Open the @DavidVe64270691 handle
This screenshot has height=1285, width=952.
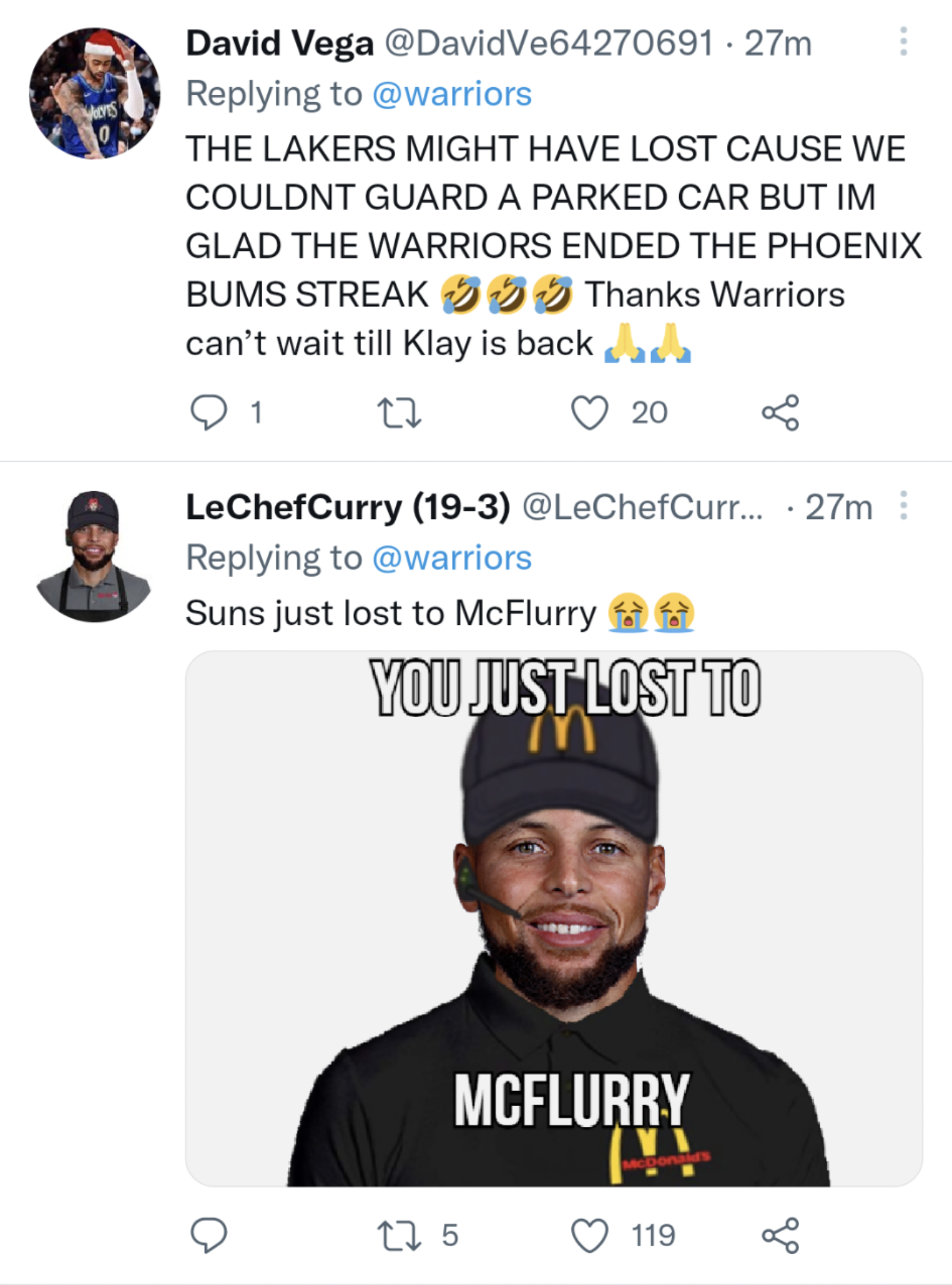(x=548, y=43)
